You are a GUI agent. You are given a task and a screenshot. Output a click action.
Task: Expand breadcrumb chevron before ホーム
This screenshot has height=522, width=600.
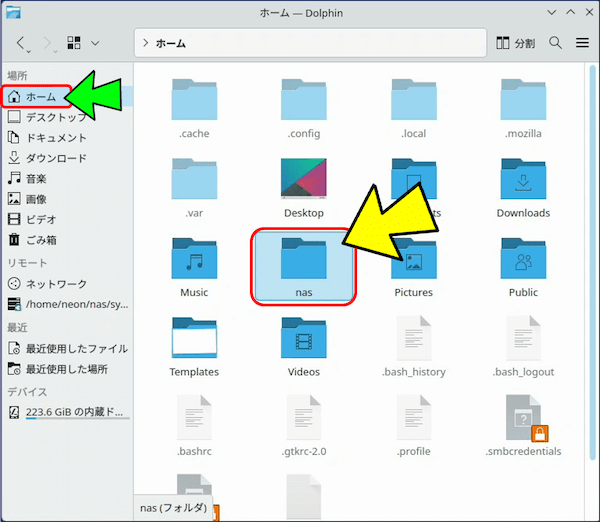click(146, 44)
